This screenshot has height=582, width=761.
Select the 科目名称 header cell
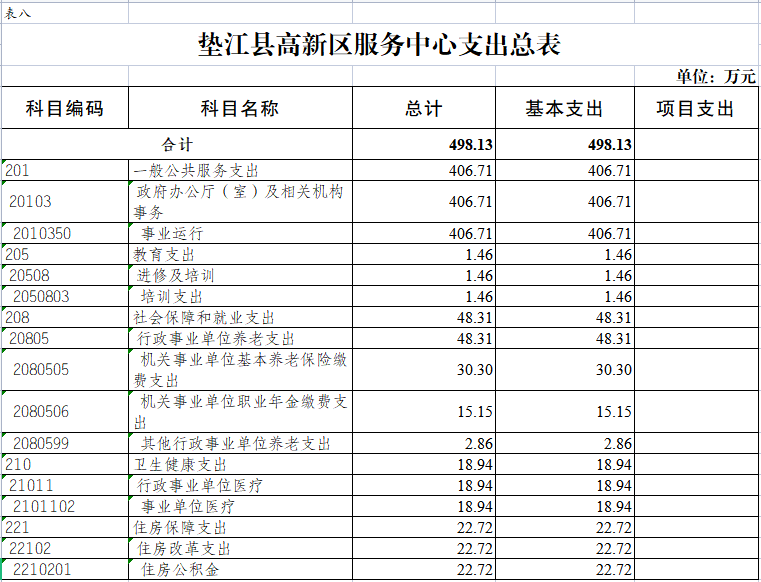click(240, 108)
